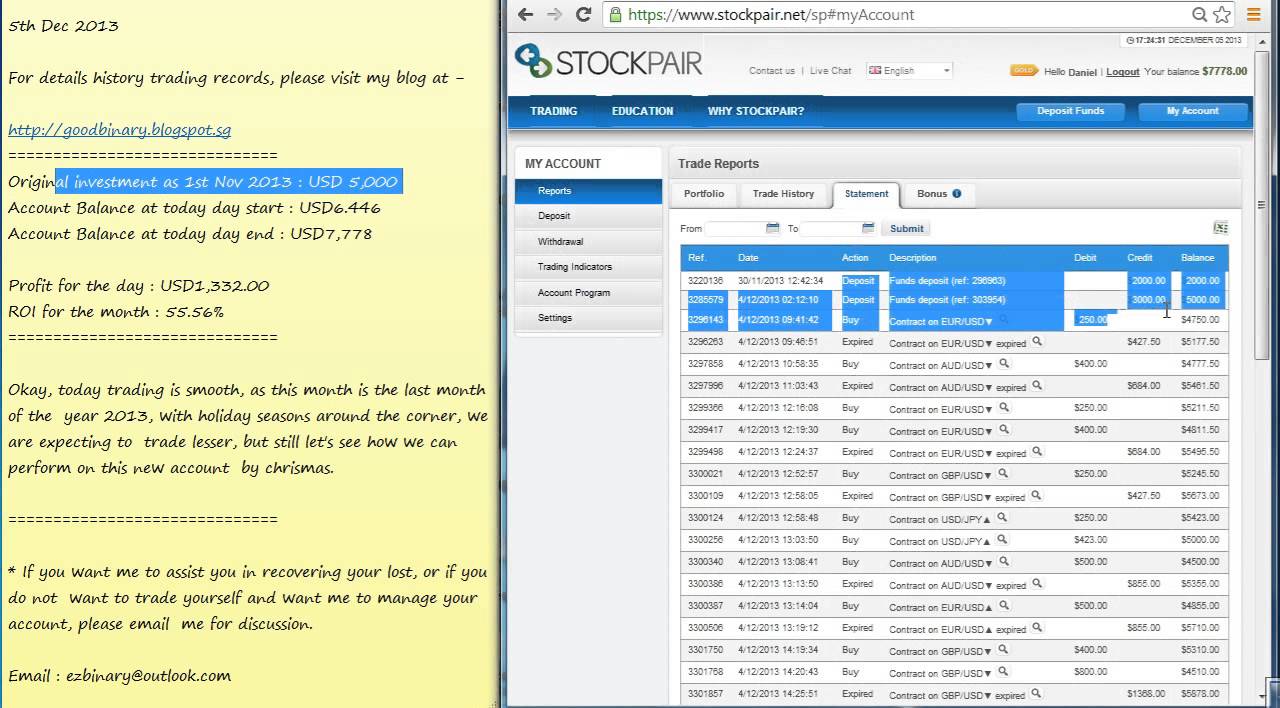The height and width of the screenshot is (708, 1280).
Task: View details magnifier for ref 3301768
Action: (1003, 672)
